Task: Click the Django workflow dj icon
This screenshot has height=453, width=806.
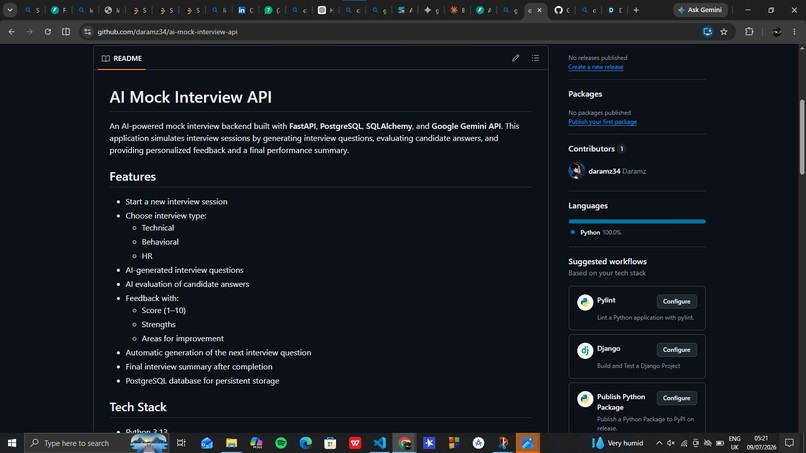Action: click(584, 350)
